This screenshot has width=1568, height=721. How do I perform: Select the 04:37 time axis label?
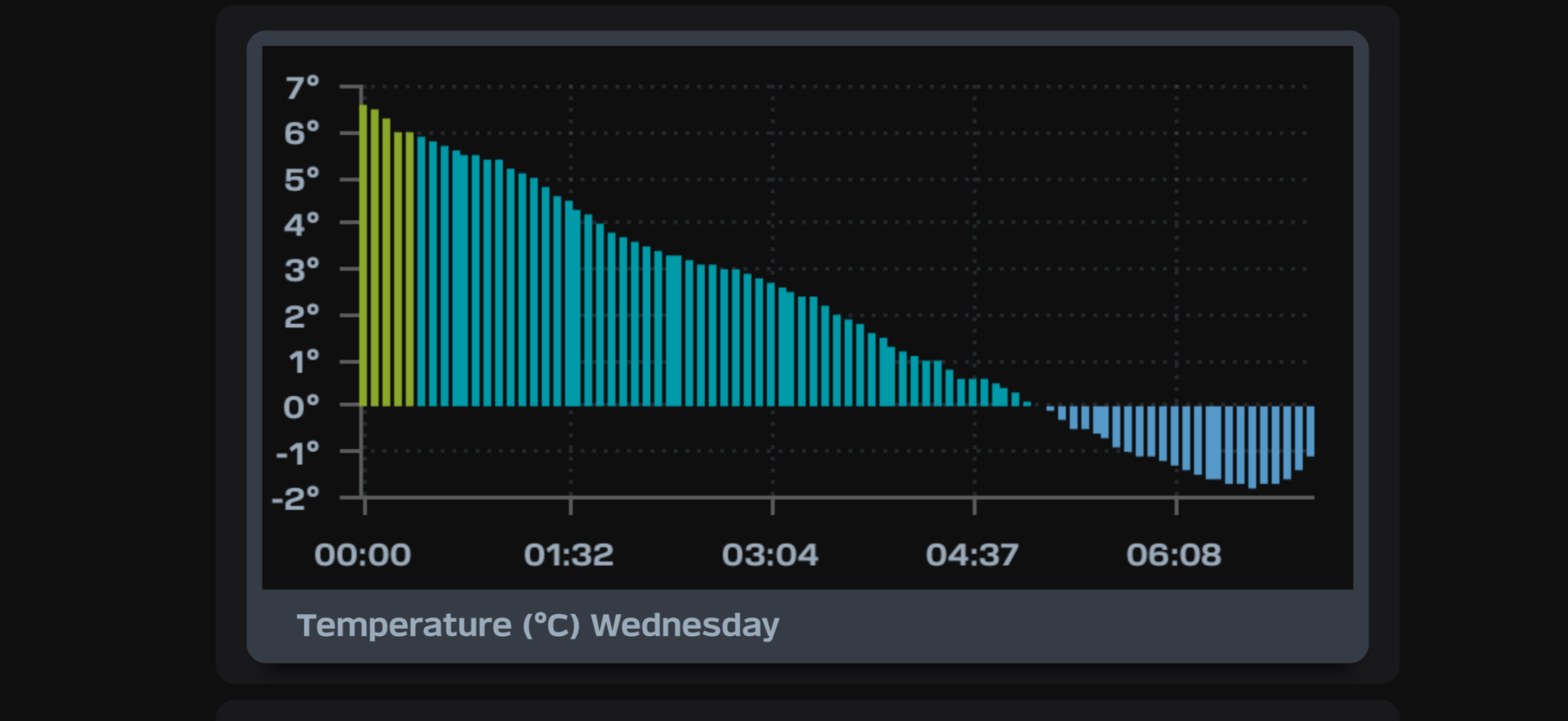[x=972, y=555]
